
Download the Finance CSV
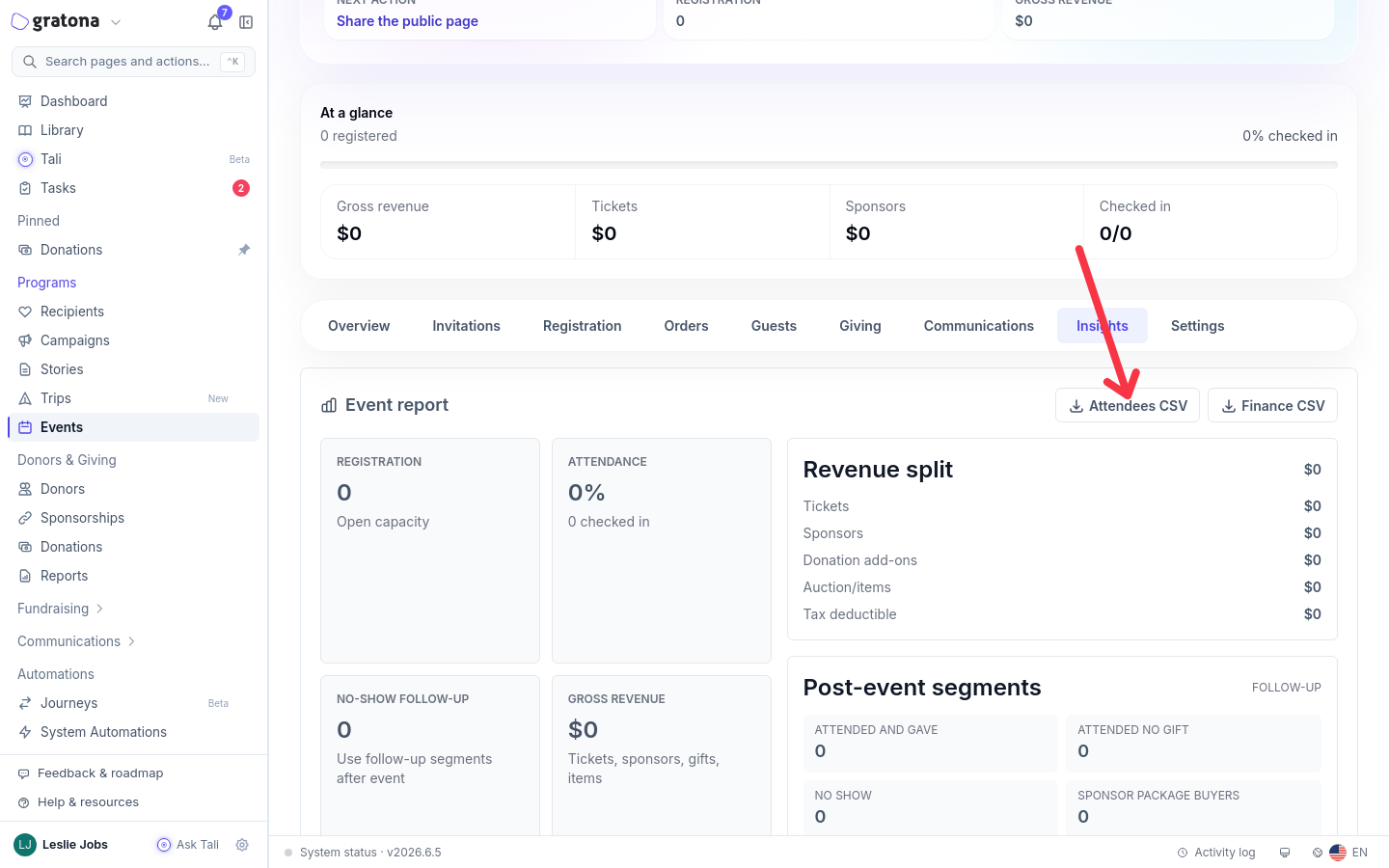(x=1272, y=405)
